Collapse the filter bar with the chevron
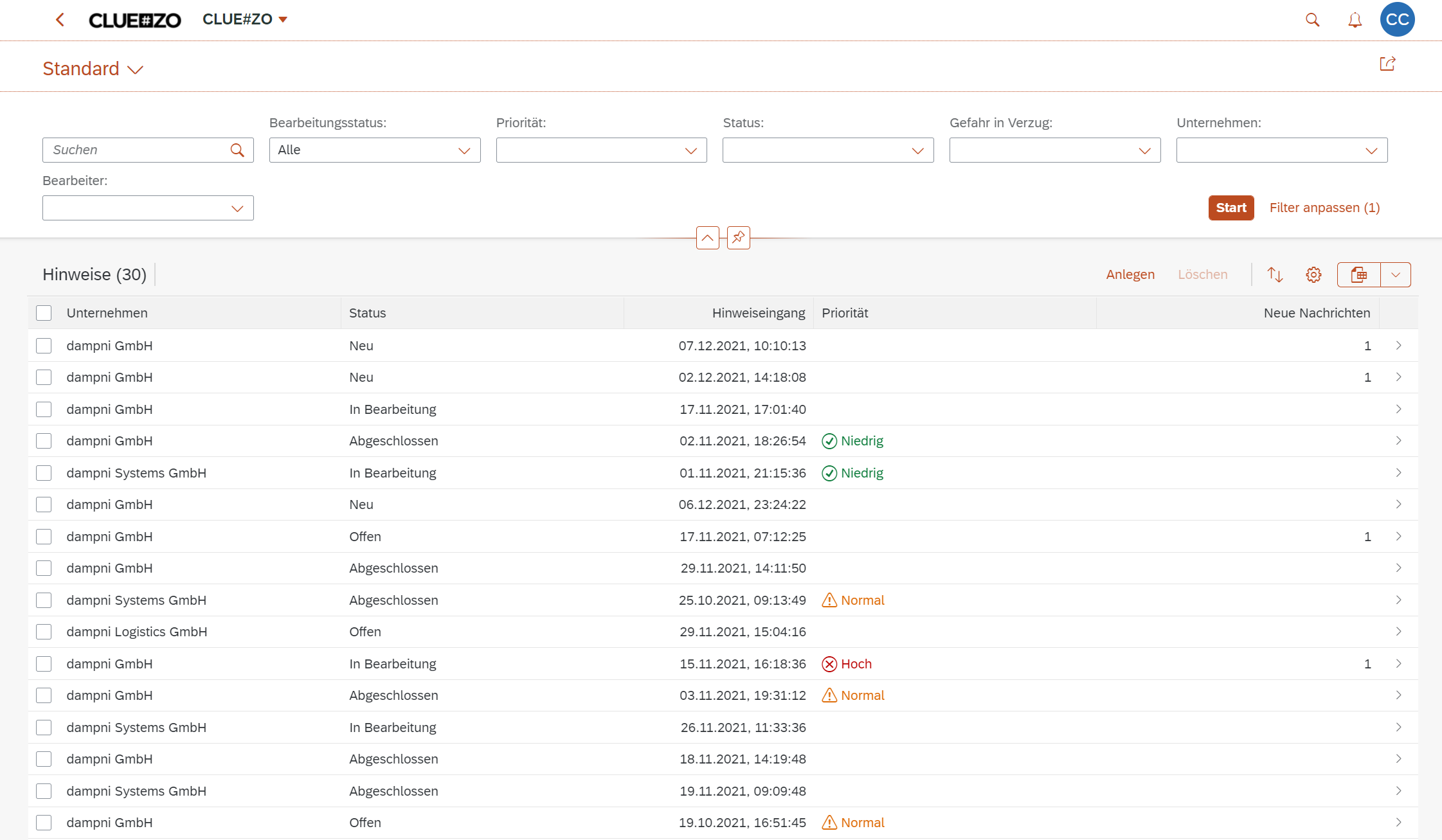 [708, 237]
